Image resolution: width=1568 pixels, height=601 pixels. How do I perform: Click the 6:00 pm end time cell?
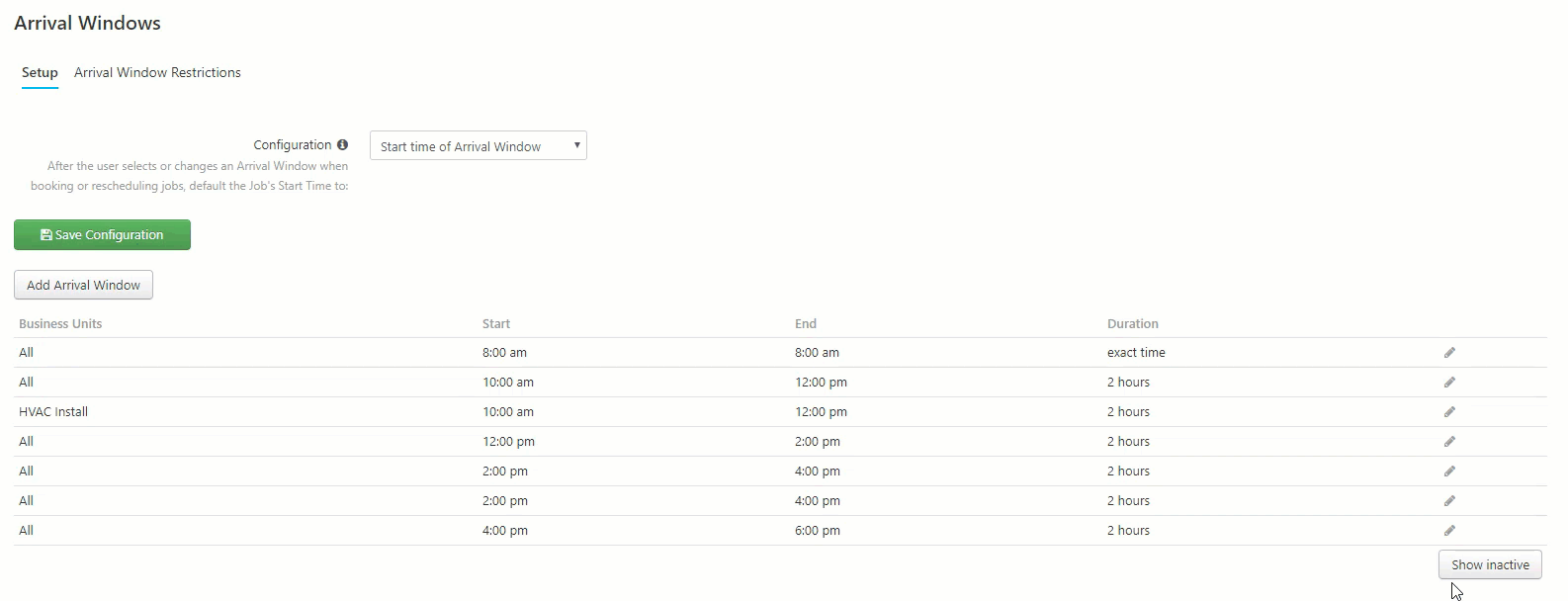point(818,530)
